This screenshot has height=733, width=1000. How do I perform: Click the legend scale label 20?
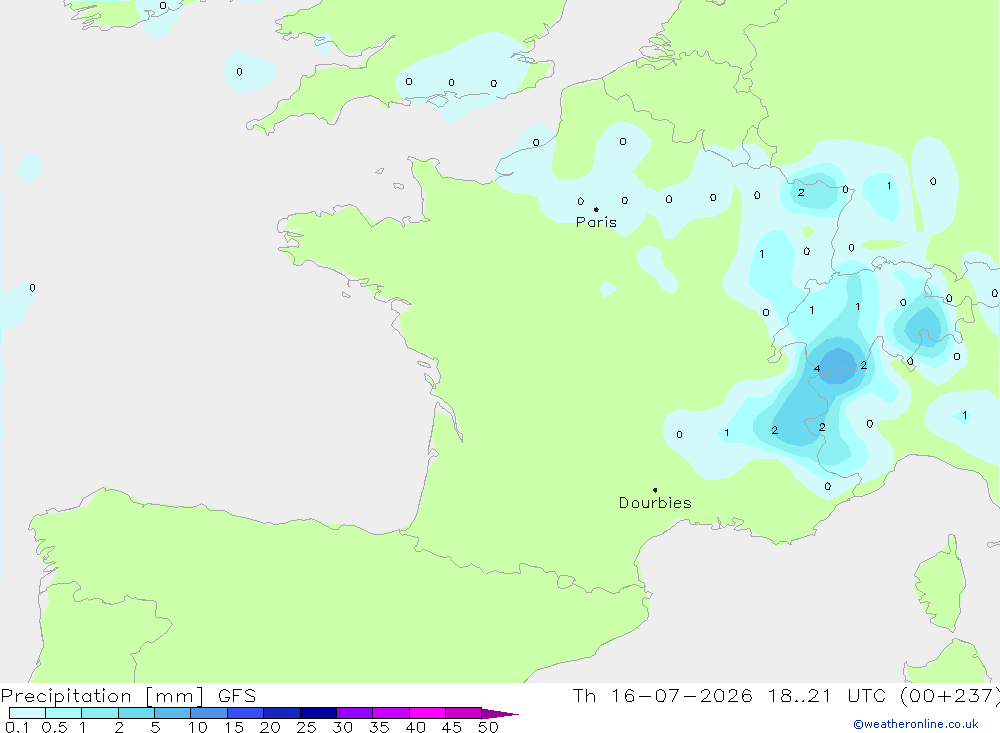(270, 727)
